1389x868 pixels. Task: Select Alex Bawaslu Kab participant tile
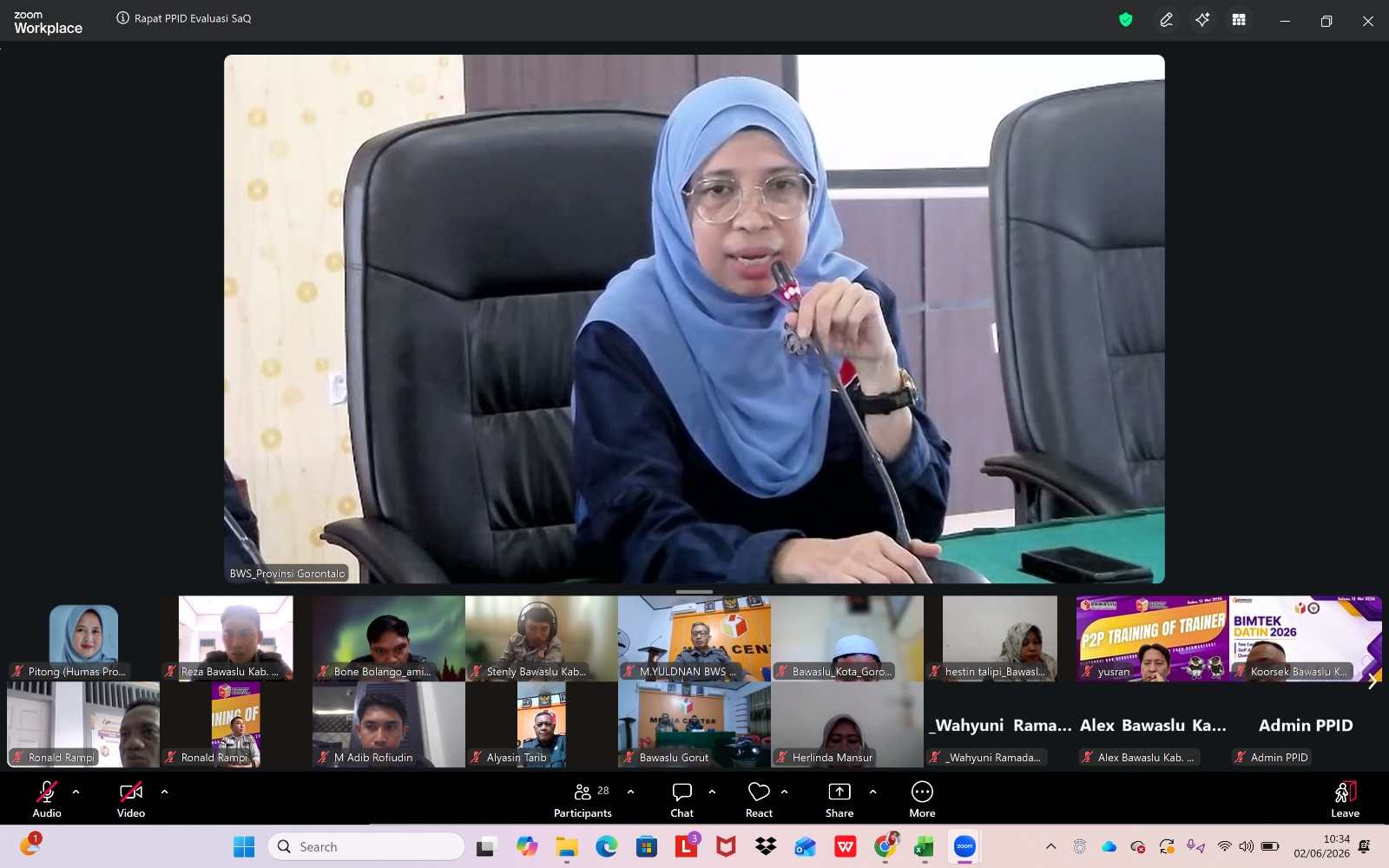click(1153, 725)
